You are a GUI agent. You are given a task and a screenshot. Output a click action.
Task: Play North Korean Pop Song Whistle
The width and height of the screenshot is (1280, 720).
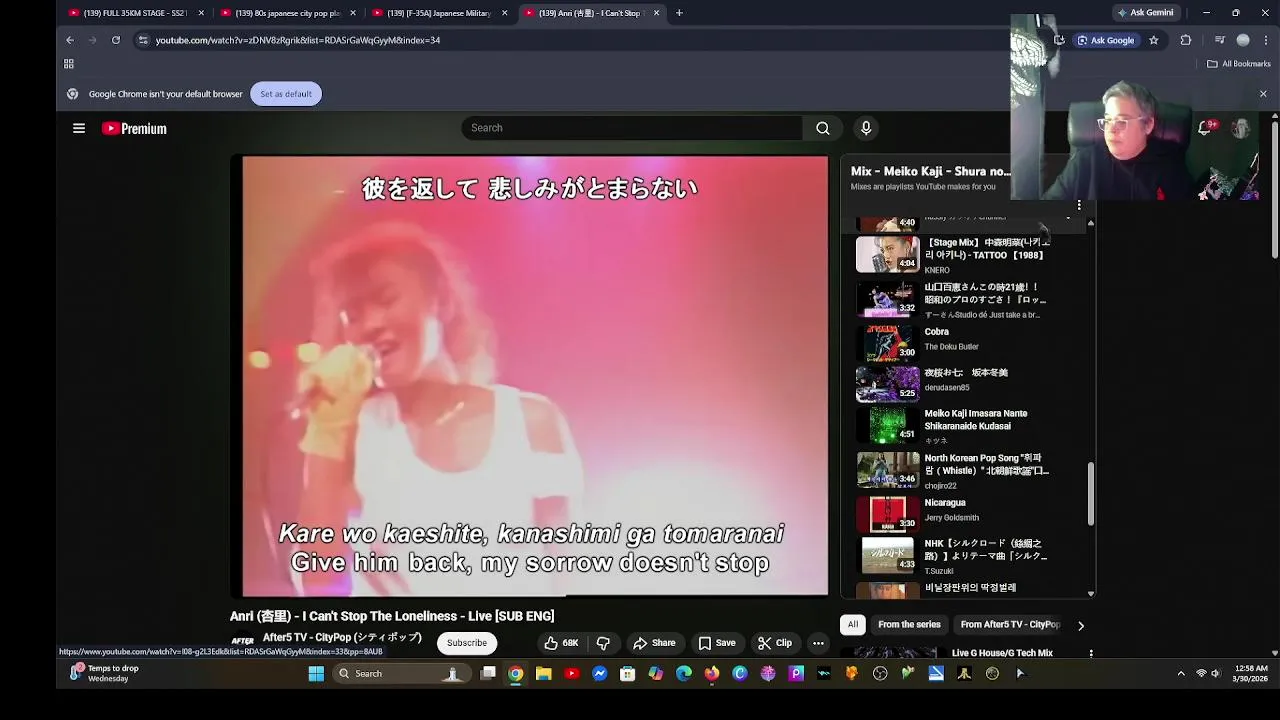954,470
